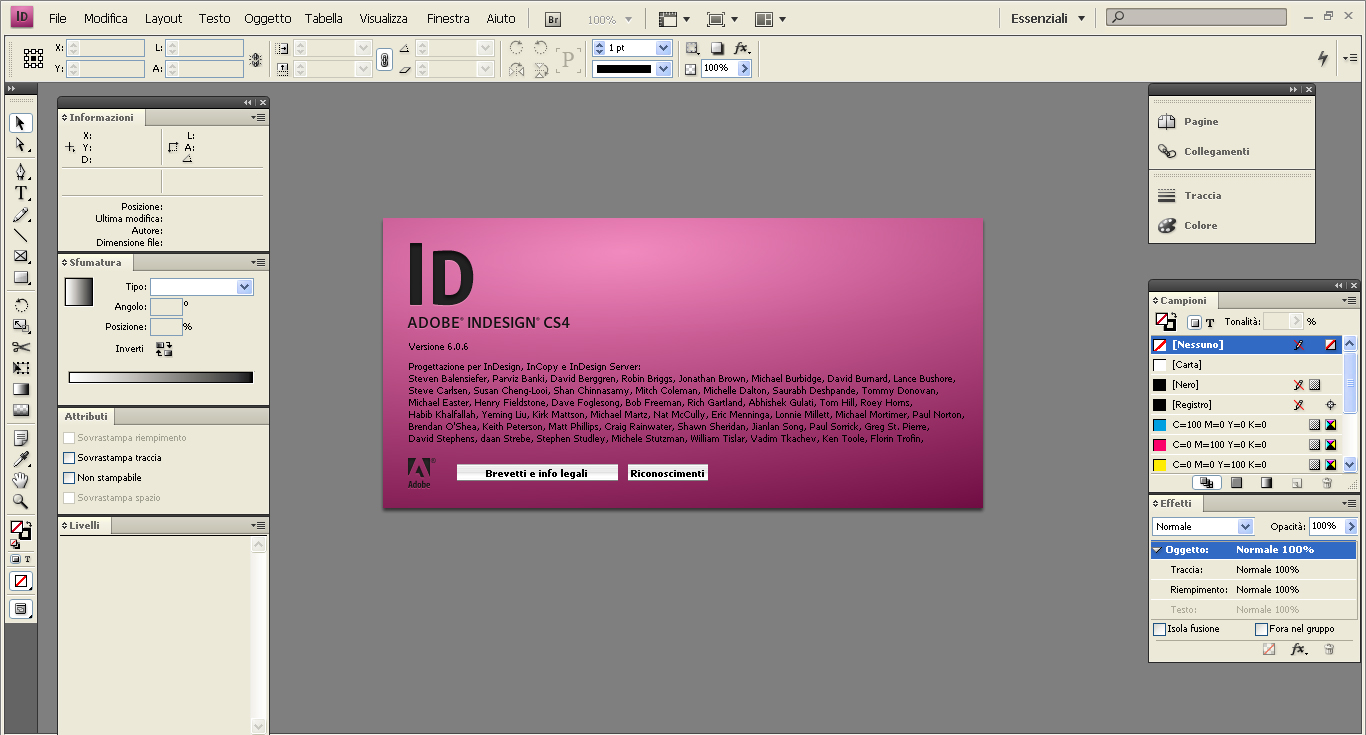Select the Note tool
The height and width of the screenshot is (735, 1366).
(21, 438)
